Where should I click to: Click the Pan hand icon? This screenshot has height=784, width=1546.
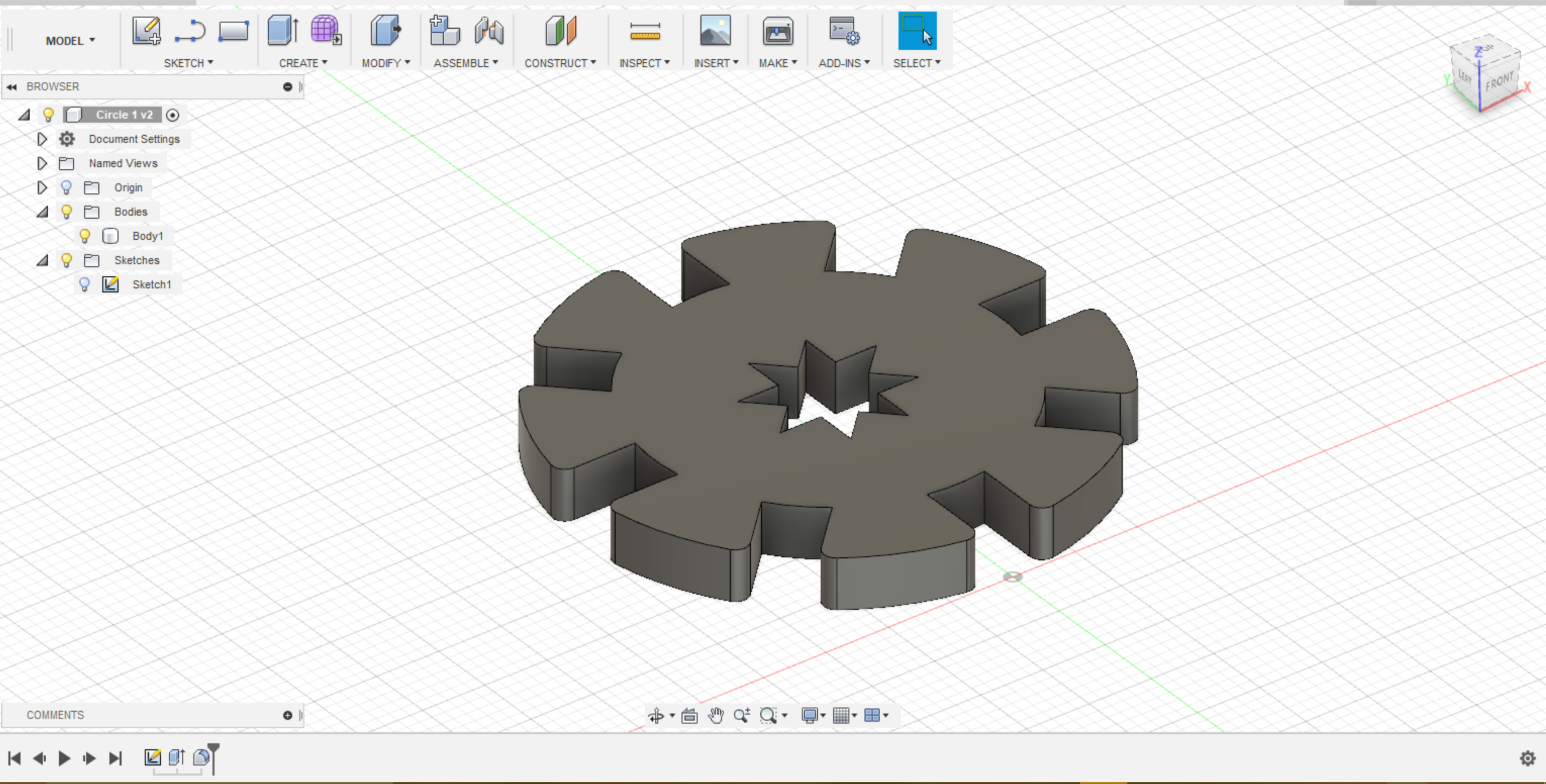click(715, 715)
